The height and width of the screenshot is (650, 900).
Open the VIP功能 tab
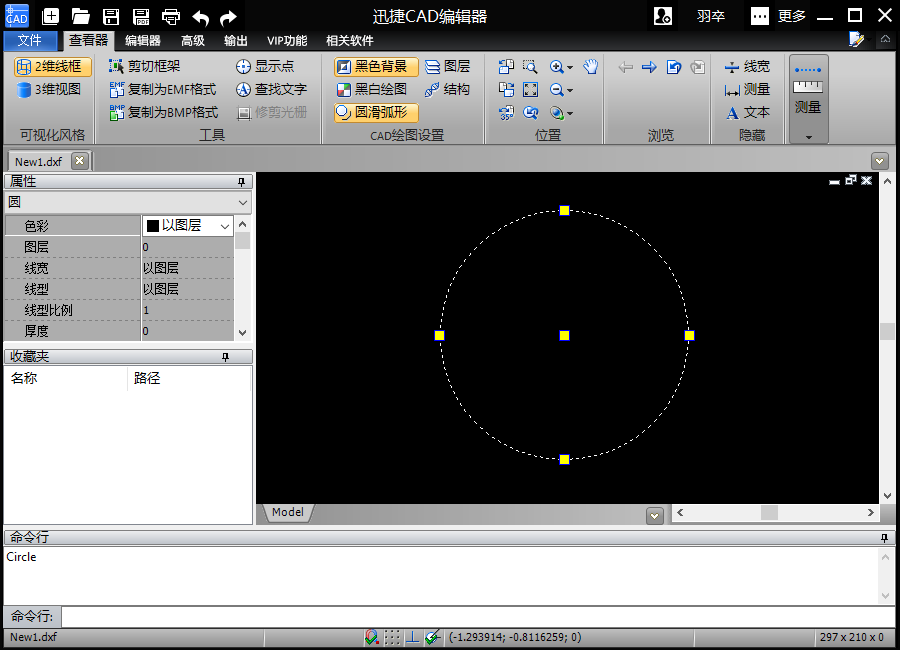(287, 41)
